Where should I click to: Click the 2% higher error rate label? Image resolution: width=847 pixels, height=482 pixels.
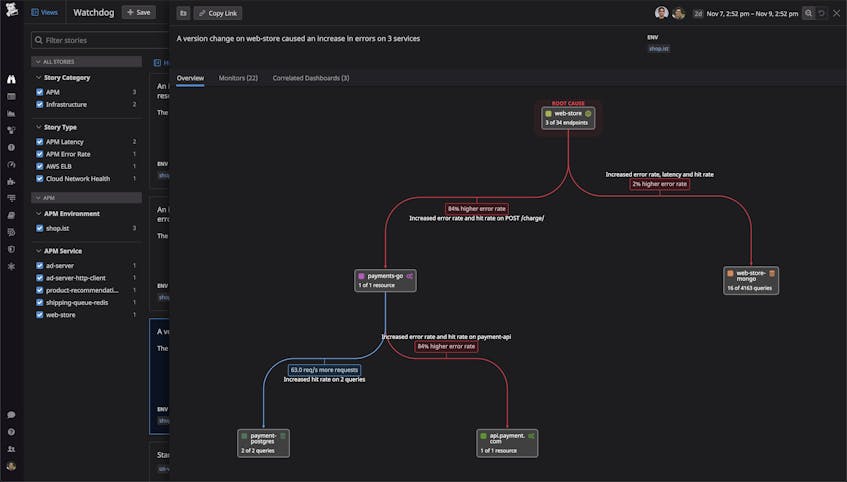(x=660, y=184)
